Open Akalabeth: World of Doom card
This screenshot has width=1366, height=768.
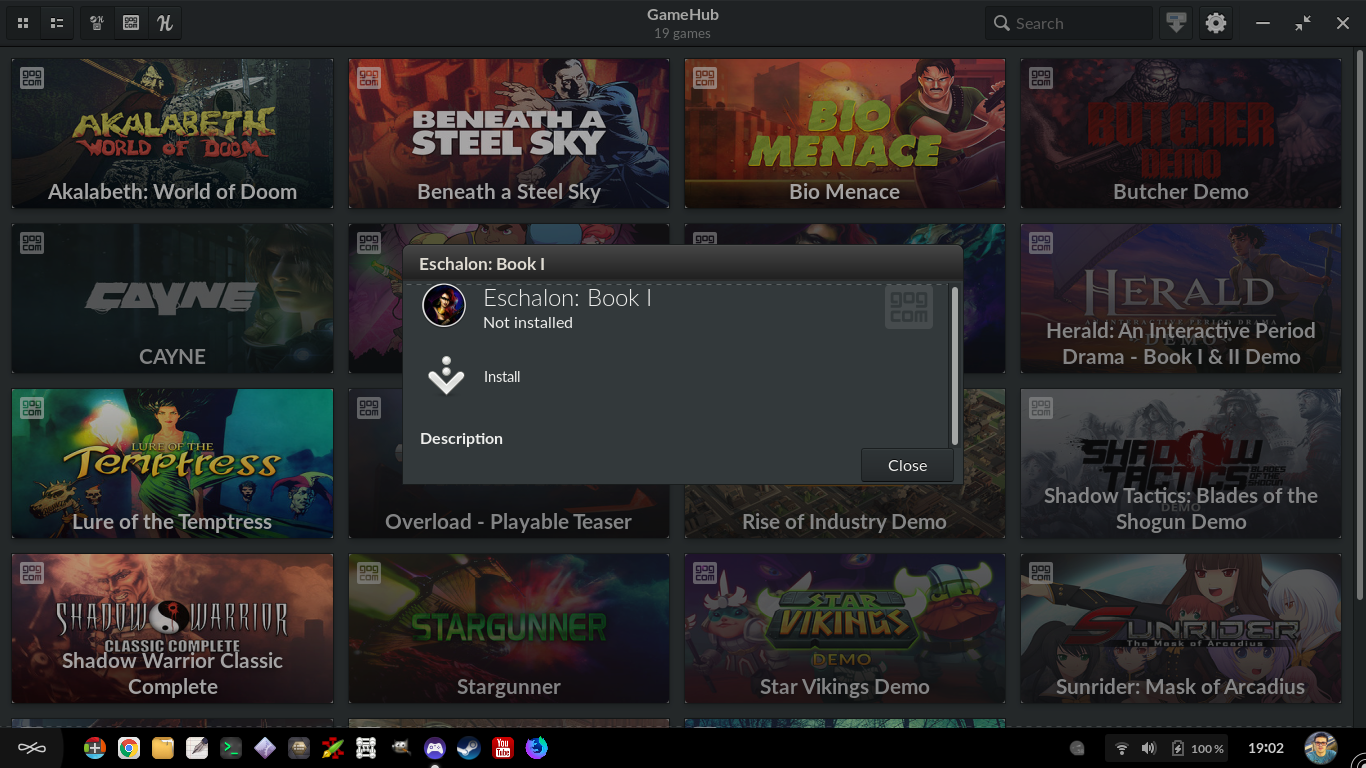[172, 133]
